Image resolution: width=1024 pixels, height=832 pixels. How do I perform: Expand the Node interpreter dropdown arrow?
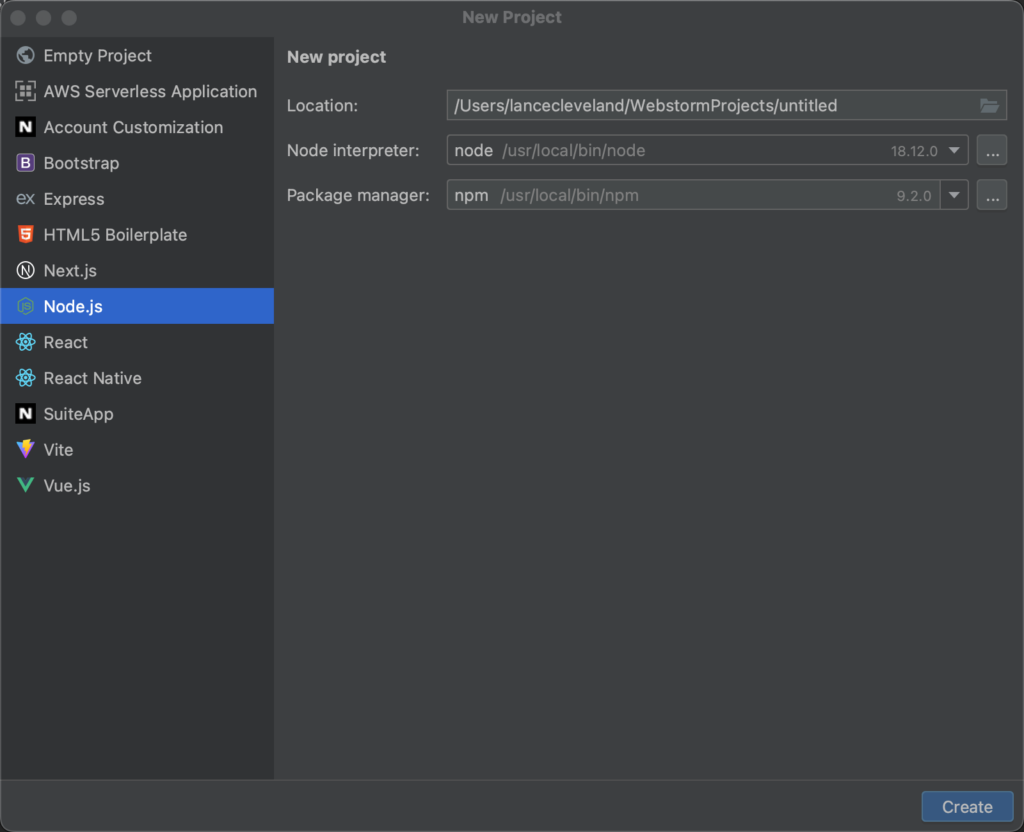coord(955,151)
